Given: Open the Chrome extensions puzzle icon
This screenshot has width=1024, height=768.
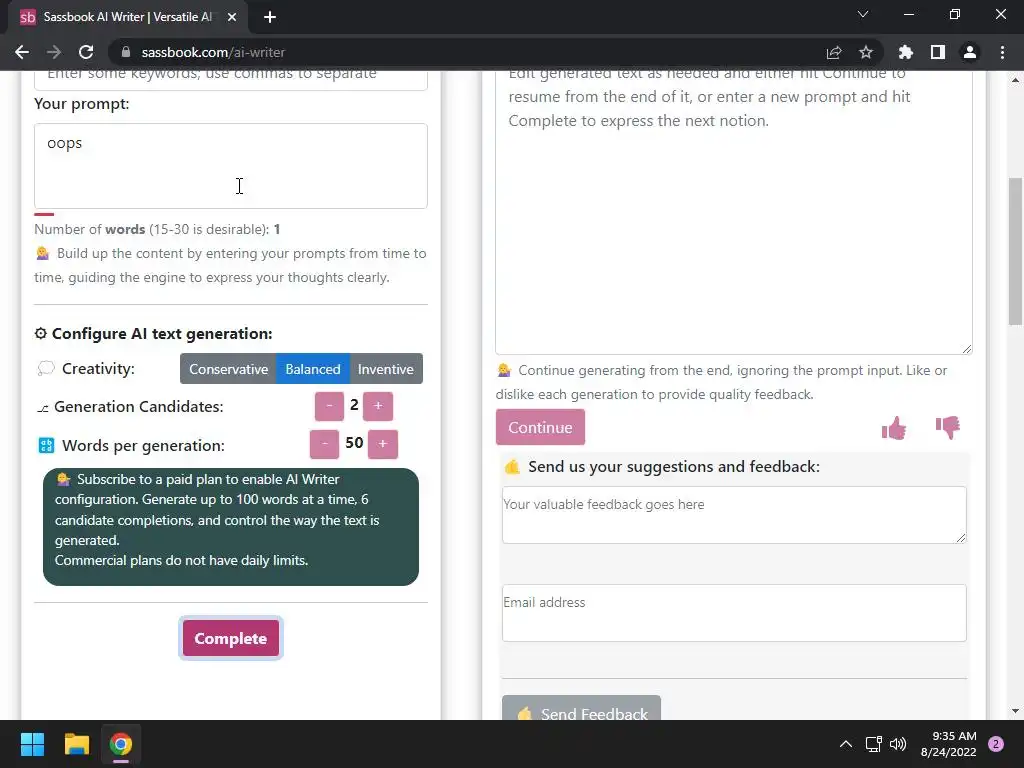Looking at the screenshot, I should tap(905, 52).
